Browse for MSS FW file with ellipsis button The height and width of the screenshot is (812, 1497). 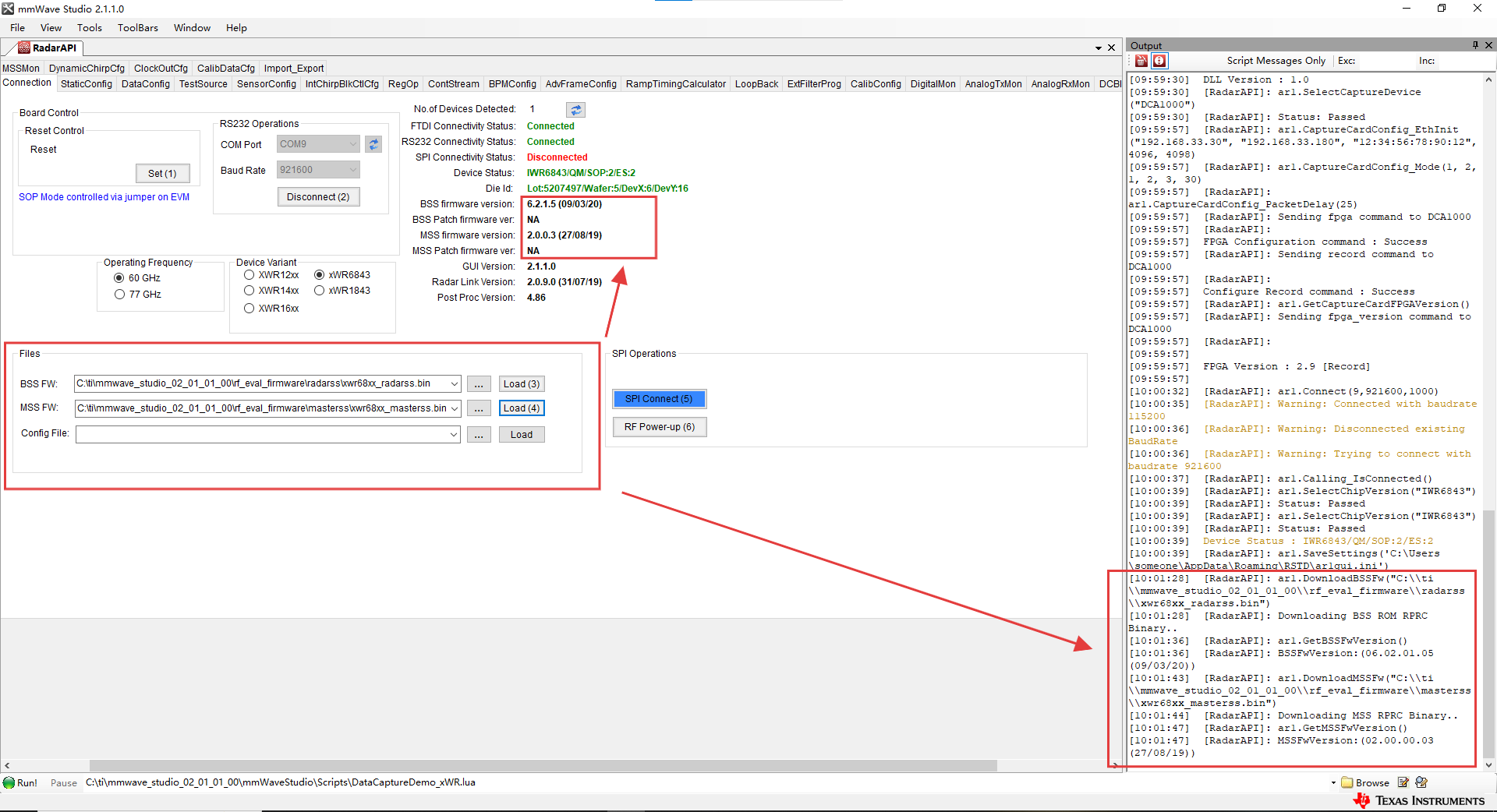click(x=479, y=408)
